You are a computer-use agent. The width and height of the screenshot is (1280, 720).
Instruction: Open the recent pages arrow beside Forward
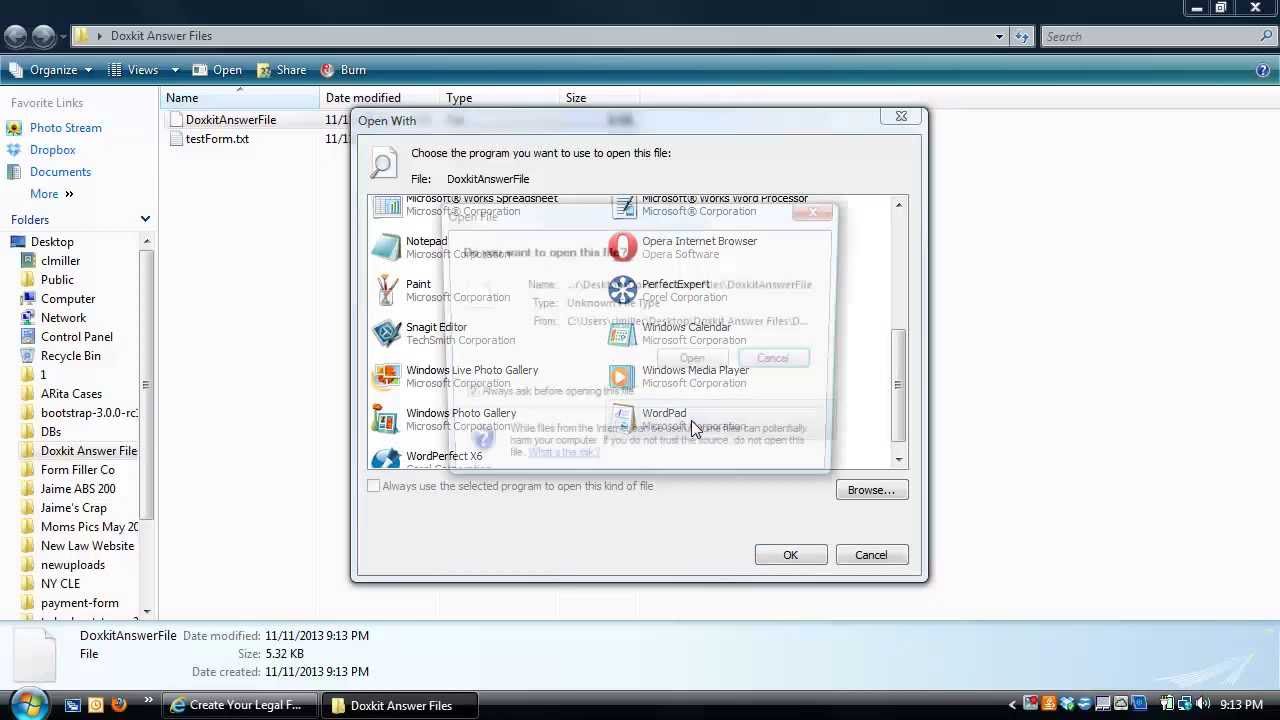(x=63, y=36)
